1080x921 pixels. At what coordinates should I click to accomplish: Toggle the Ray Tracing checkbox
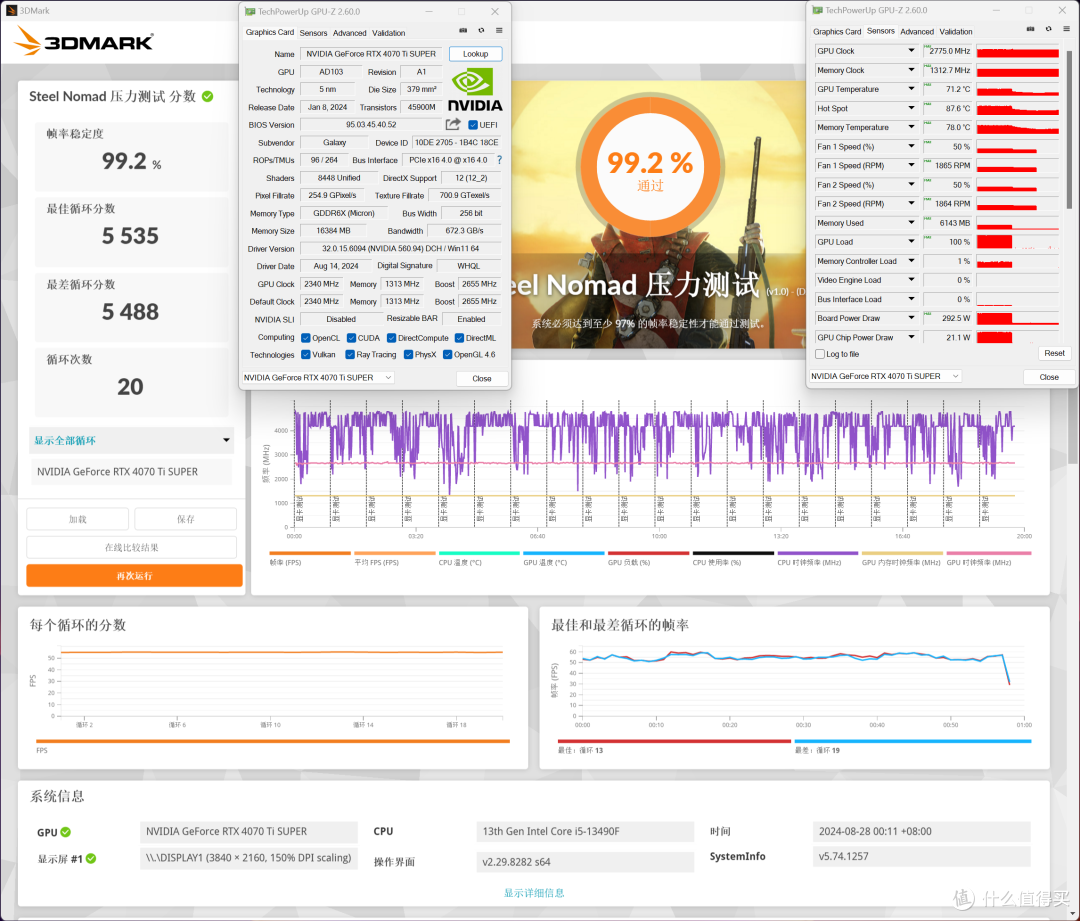pyautogui.click(x=350, y=355)
